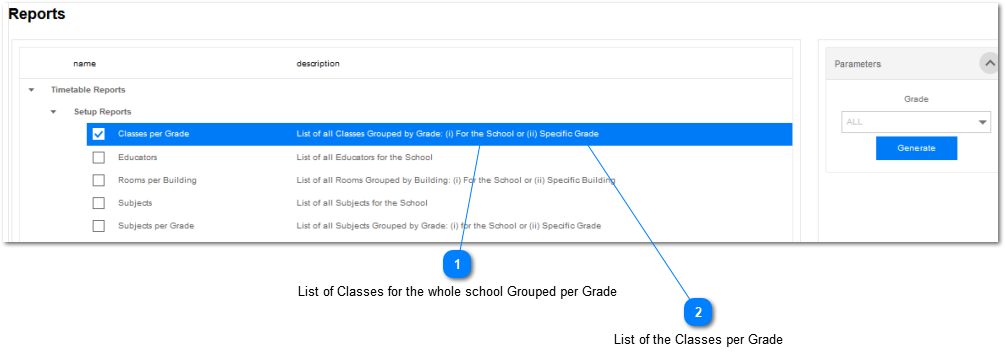Select the Classes per Grade row name
Screen dimensions: 1006x363
153,134
